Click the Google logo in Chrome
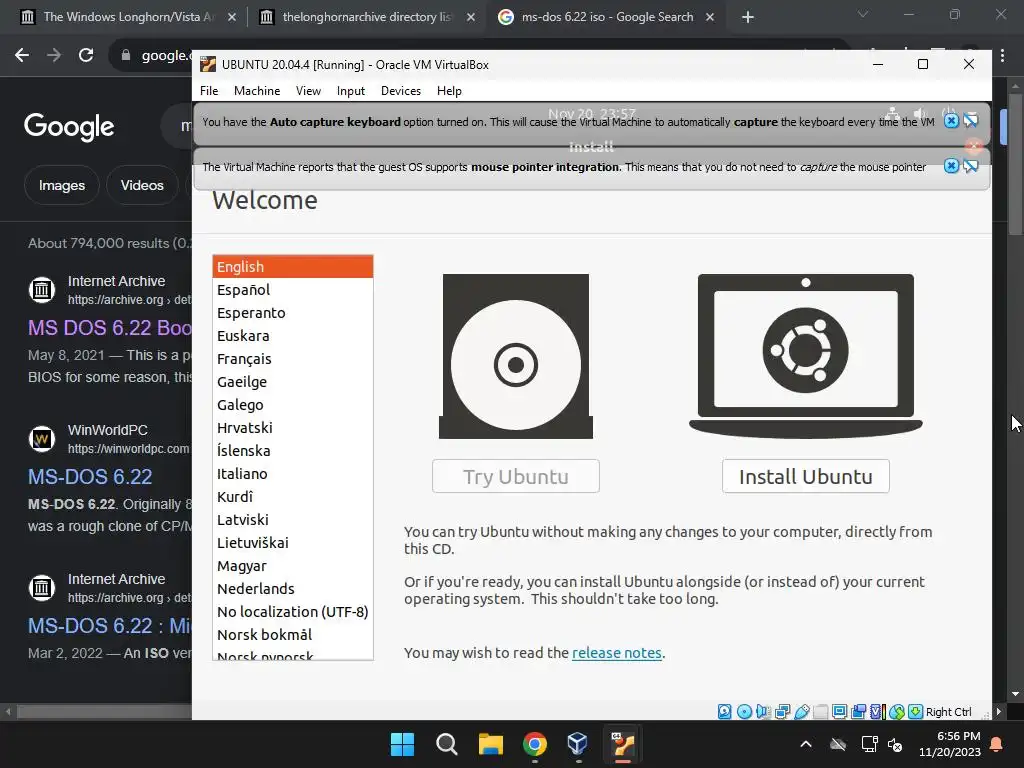The width and height of the screenshot is (1024, 768). [69, 126]
